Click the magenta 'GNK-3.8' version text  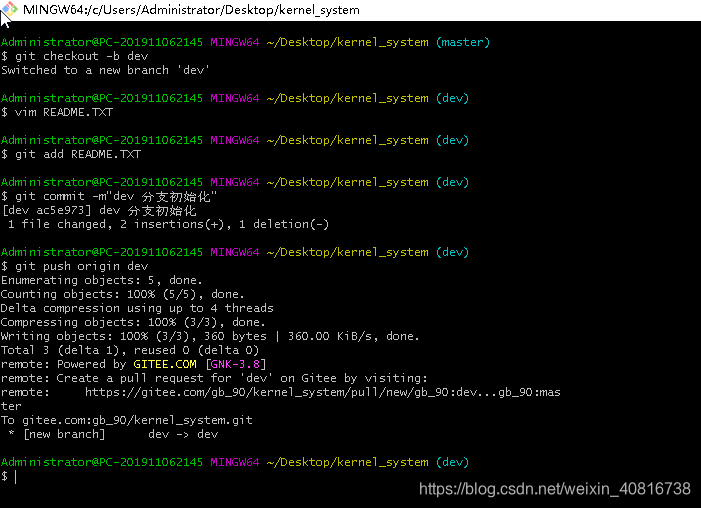[x=235, y=364]
